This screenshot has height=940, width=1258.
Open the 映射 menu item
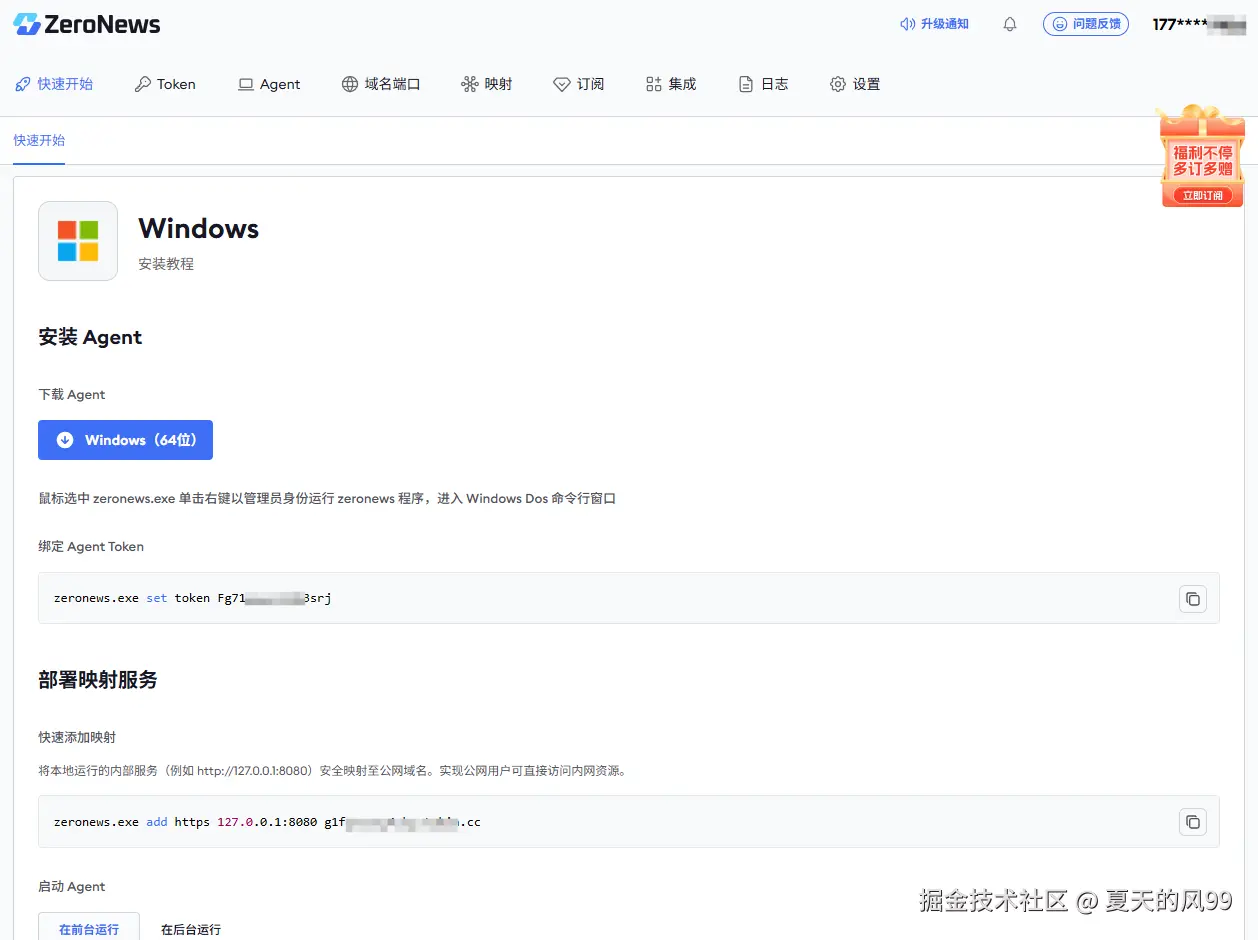click(x=487, y=84)
